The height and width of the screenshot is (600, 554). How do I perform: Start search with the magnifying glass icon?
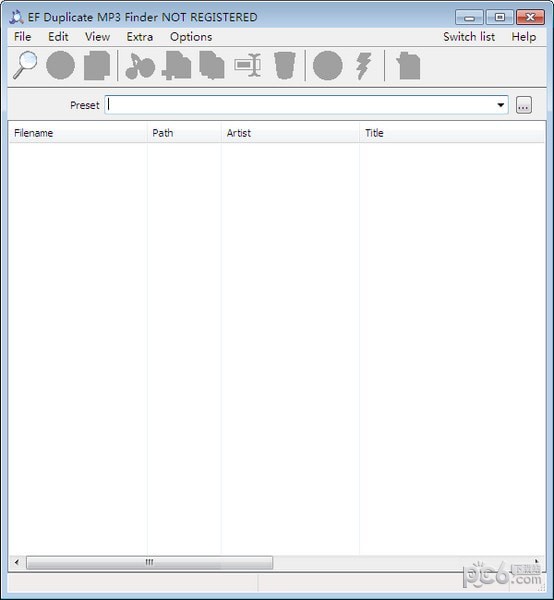pos(25,65)
